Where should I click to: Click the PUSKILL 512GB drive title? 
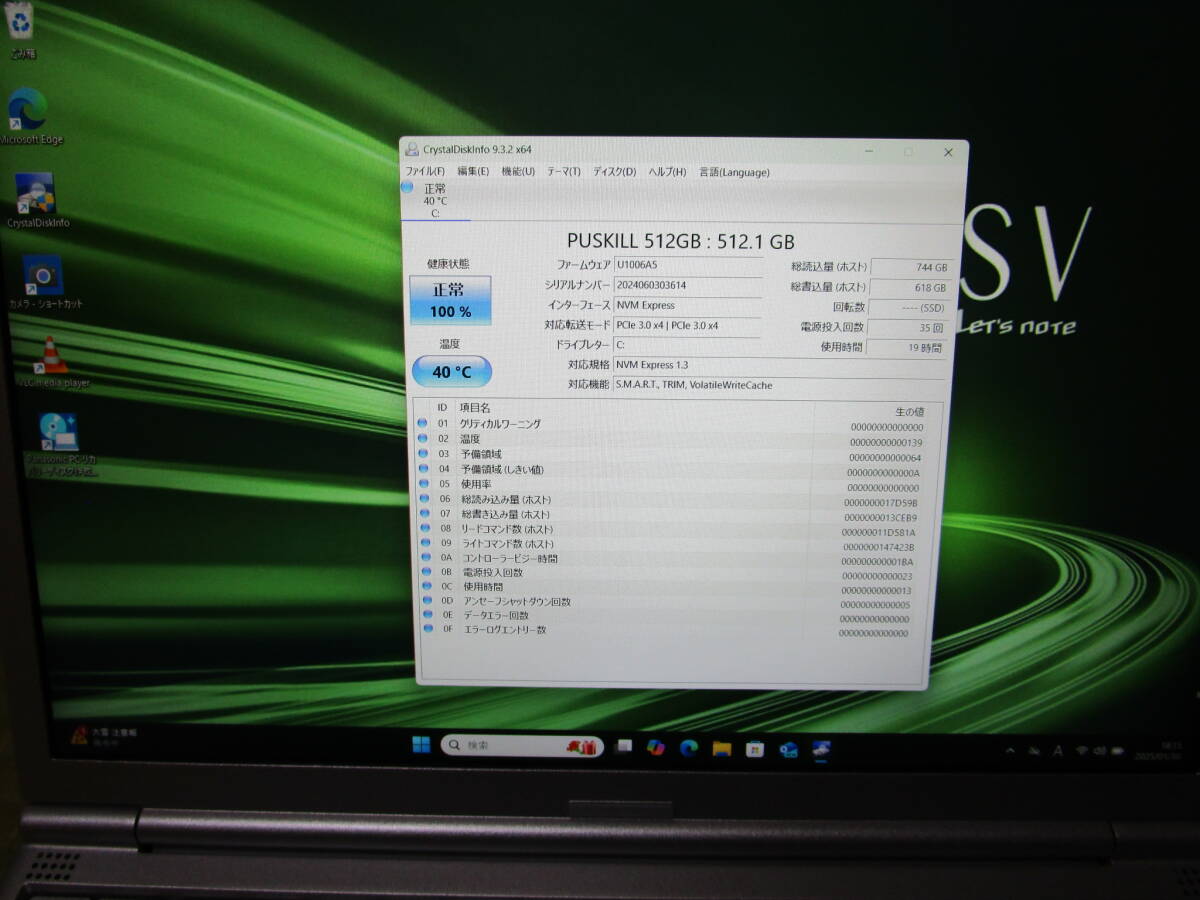pyautogui.click(x=681, y=240)
